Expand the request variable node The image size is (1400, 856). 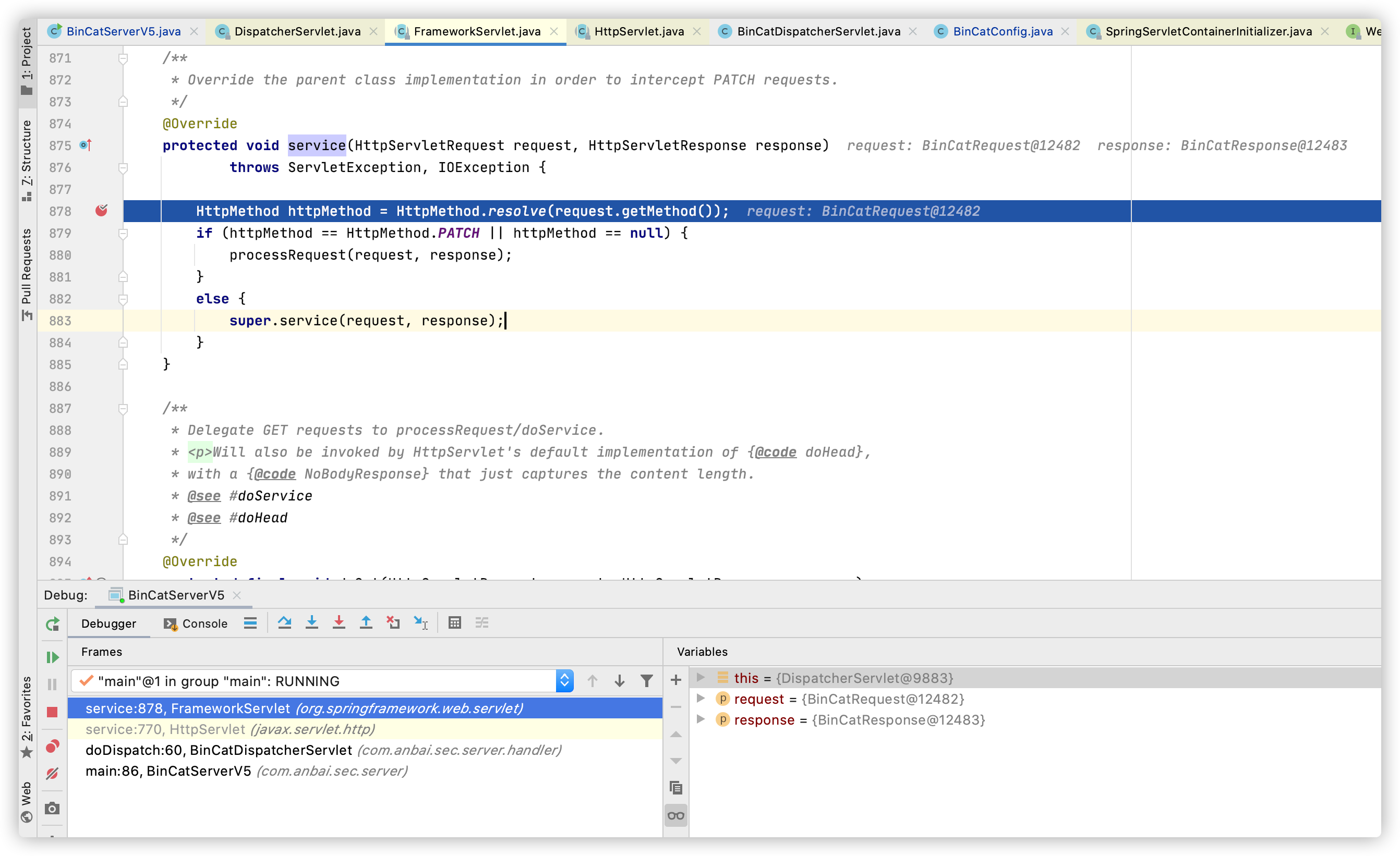tap(701, 698)
